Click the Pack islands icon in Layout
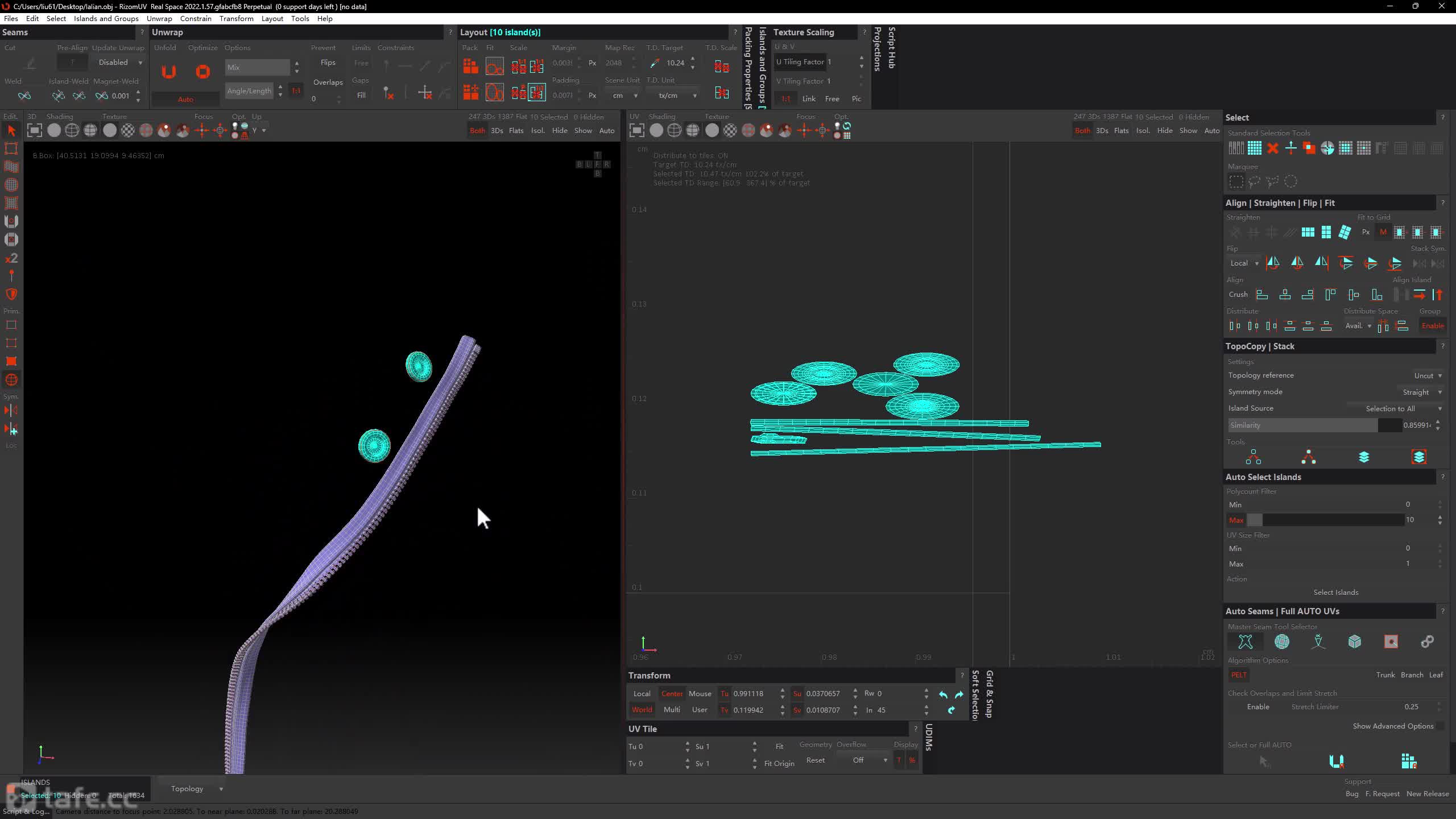The height and width of the screenshot is (819, 1456). [470, 67]
